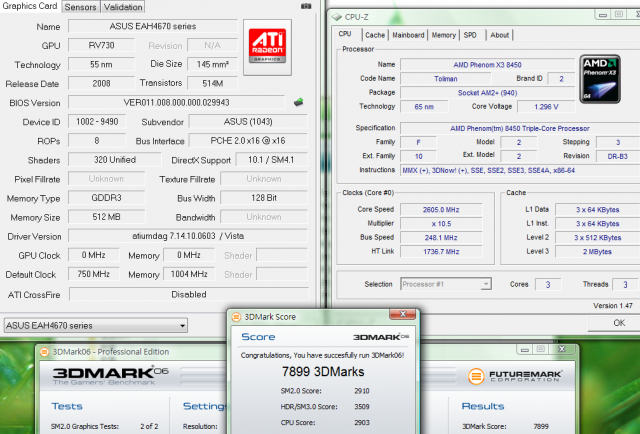Click the Memory Type value GDDR3
Image resolution: width=640 pixels, height=434 pixels.
107,198
